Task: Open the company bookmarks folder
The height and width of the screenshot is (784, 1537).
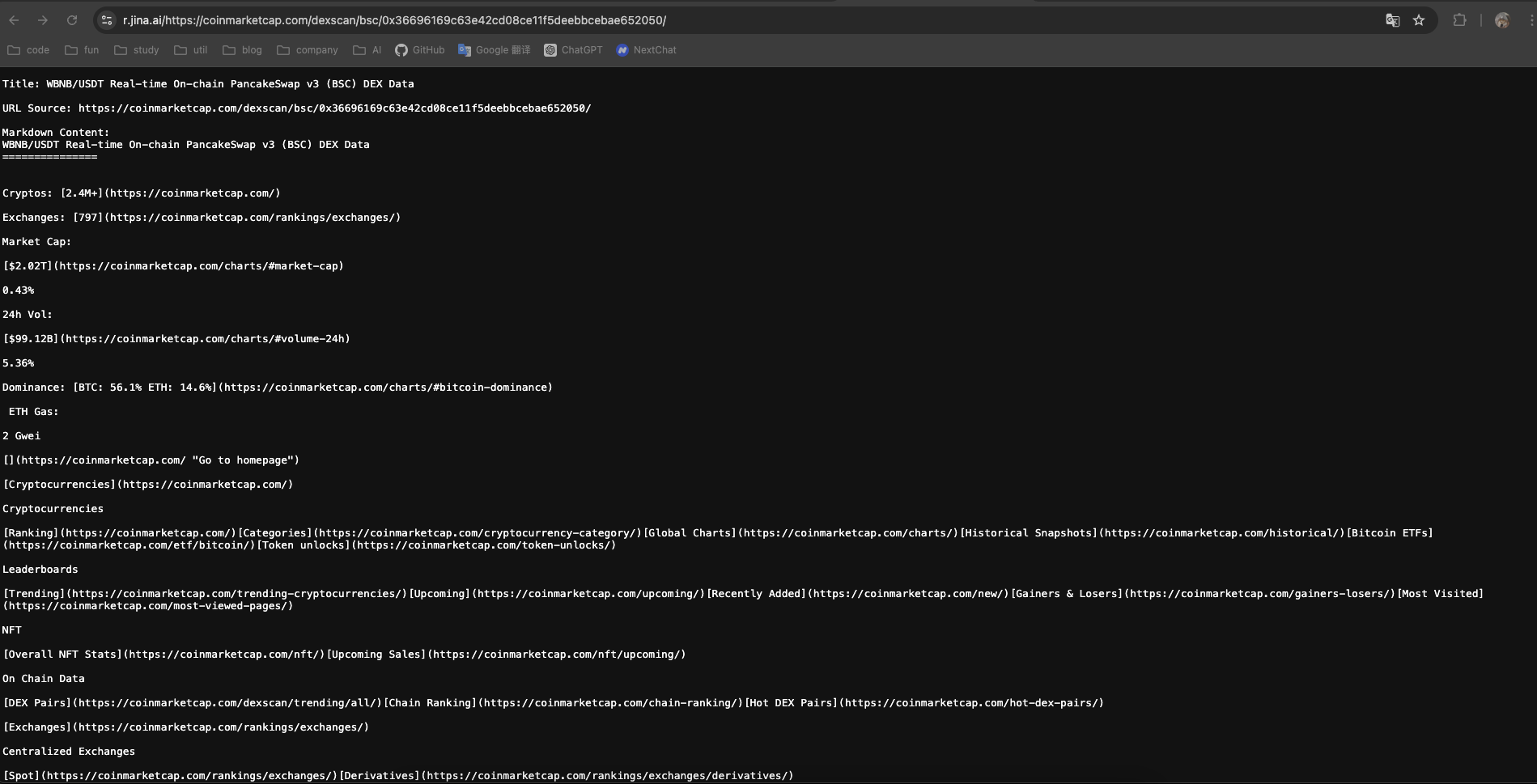Action: pos(308,50)
